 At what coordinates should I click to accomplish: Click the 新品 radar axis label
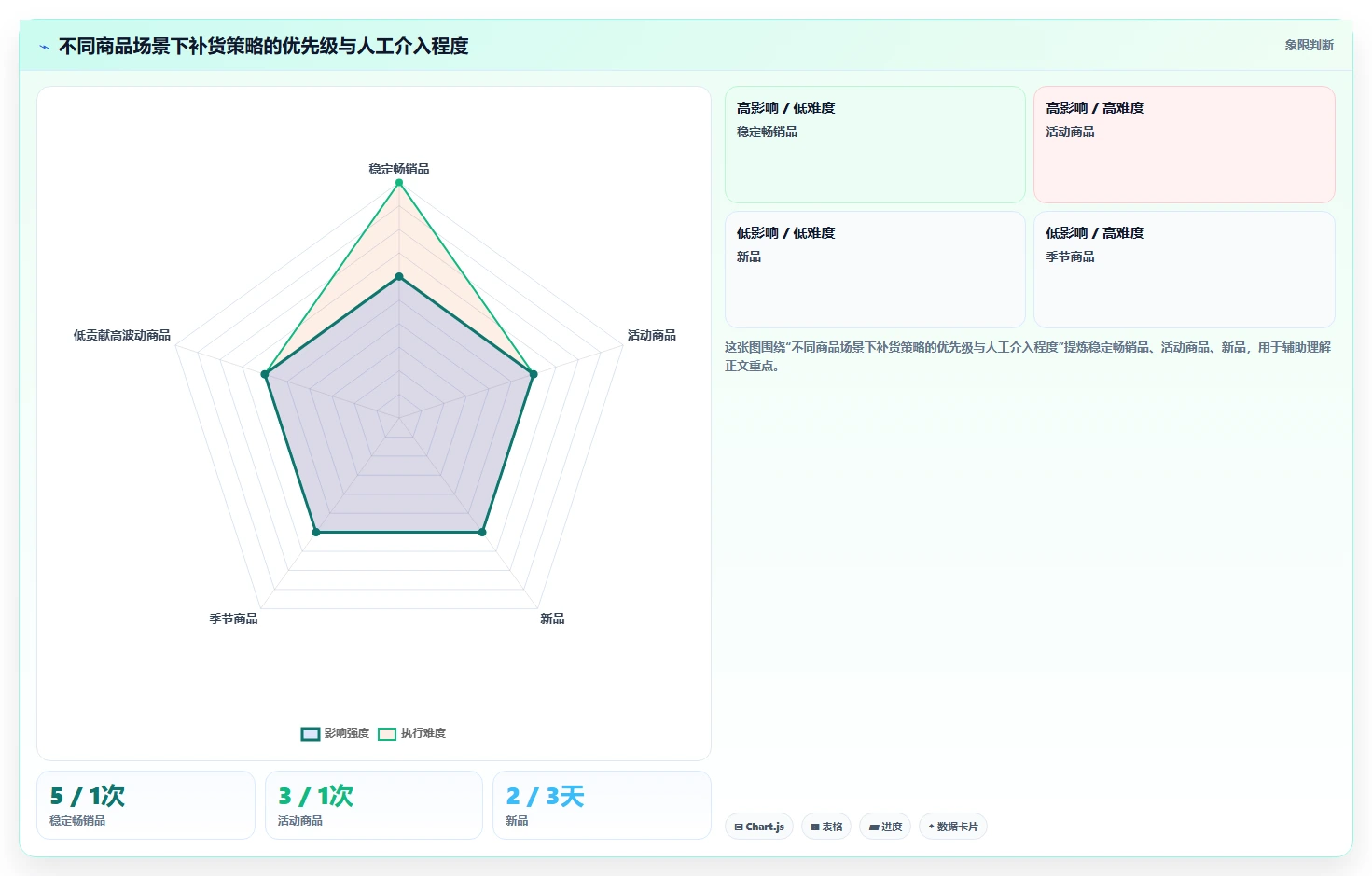coord(552,619)
